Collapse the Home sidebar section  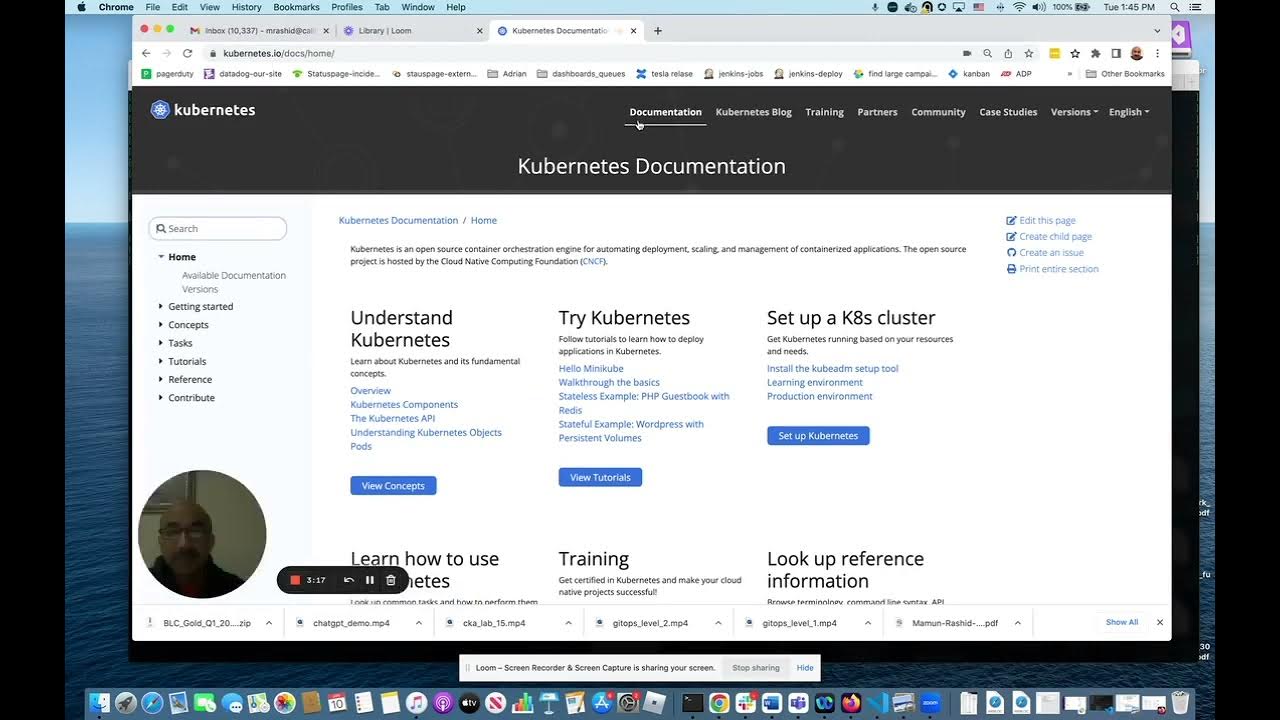tap(161, 257)
